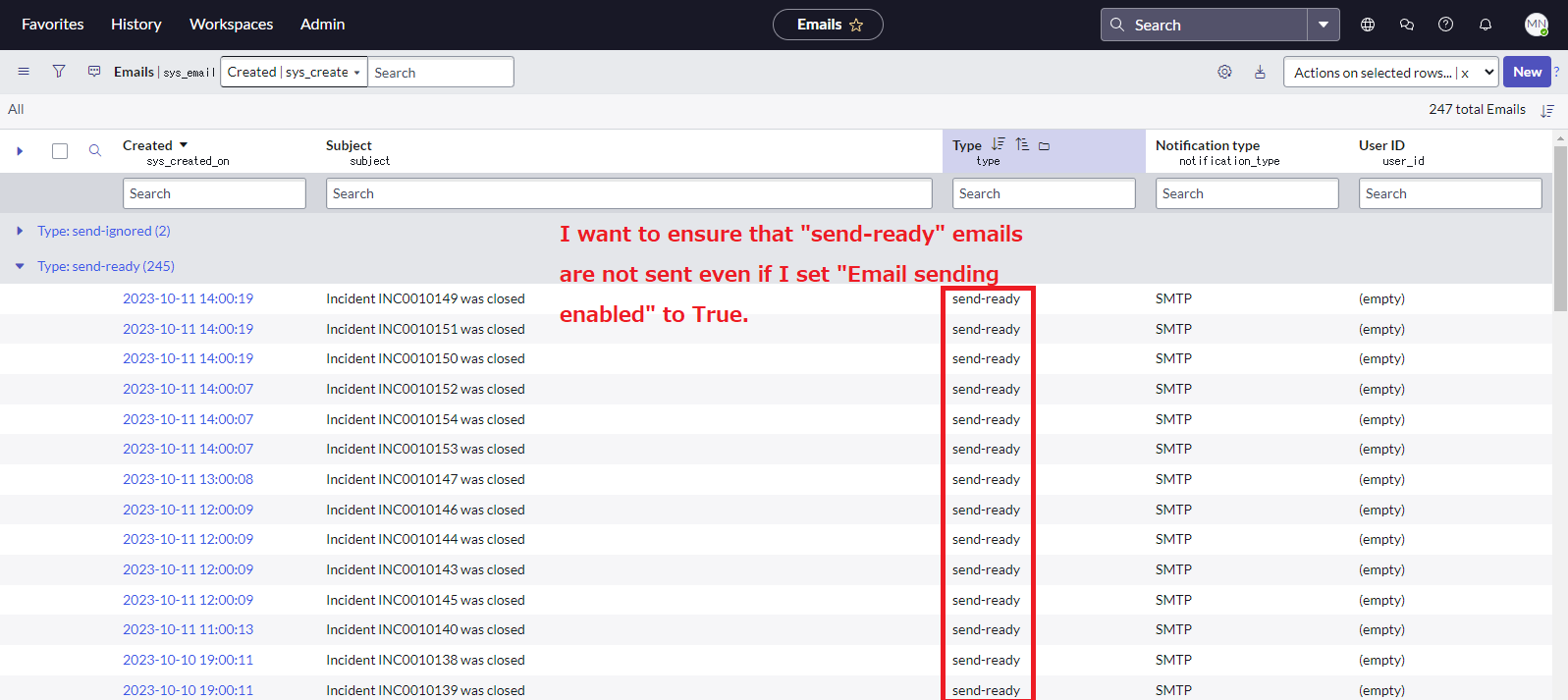
Task: Open the gear icon to personalize the list
Action: click(x=1224, y=72)
